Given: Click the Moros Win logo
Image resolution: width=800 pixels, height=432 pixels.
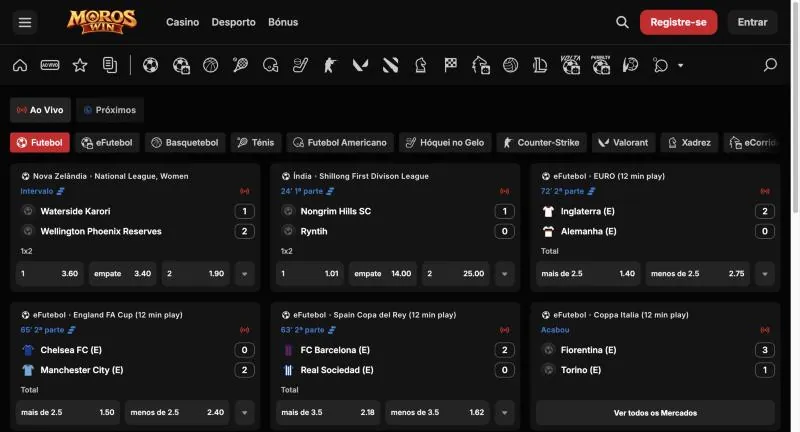Looking at the screenshot, I should pyautogui.click(x=102, y=22).
